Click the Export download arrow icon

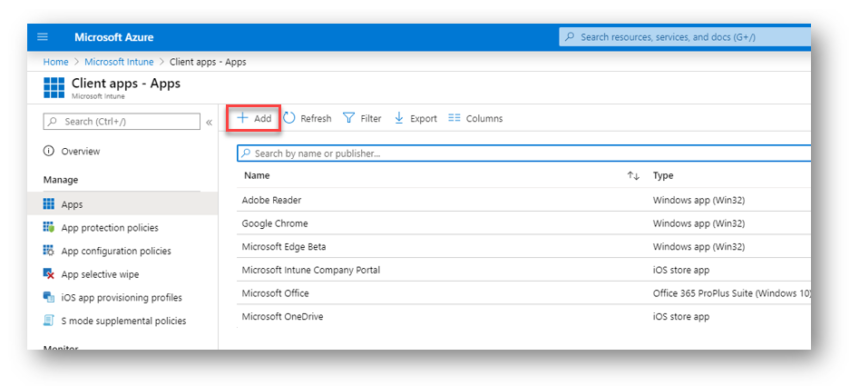click(x=399, y=118)
